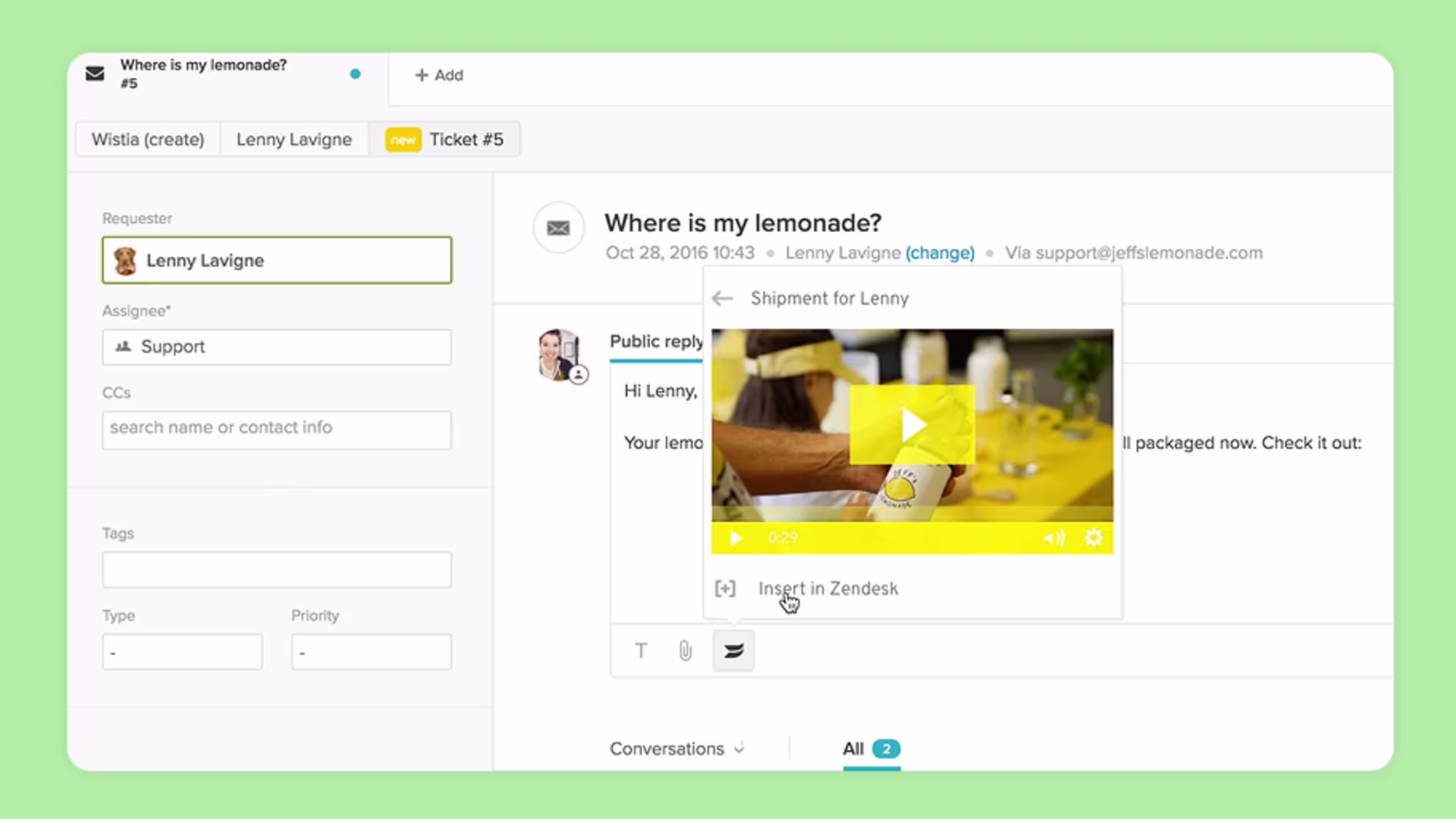The width and height of the screenshot is (1456, 819).
Task: Click into the Tags field
Action: [277, 570]
